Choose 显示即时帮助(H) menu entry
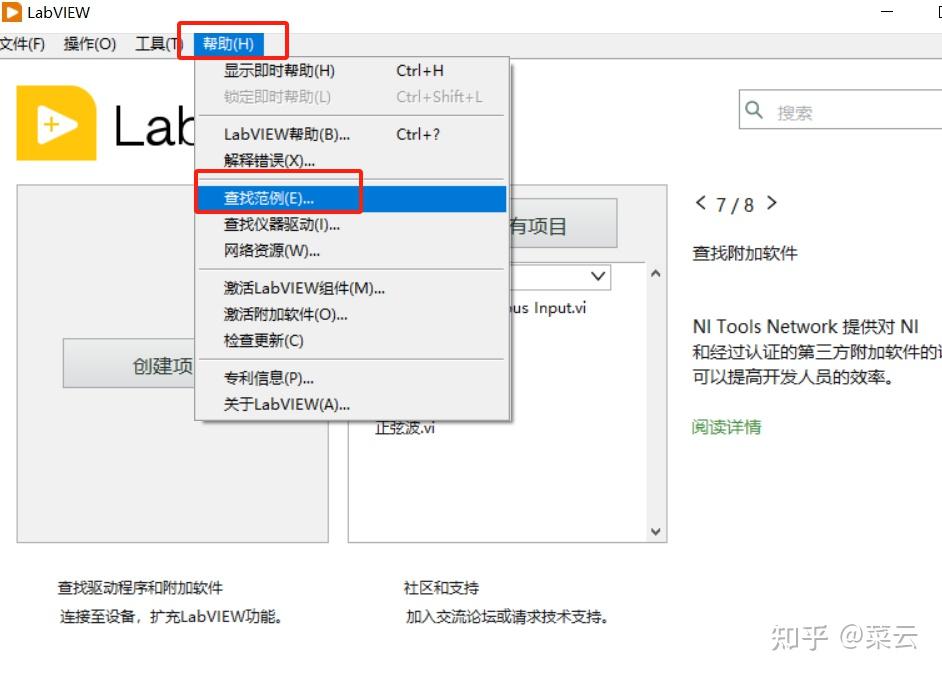Image resolution: width=942 pixels, height=675 pixels. [352, 71]
